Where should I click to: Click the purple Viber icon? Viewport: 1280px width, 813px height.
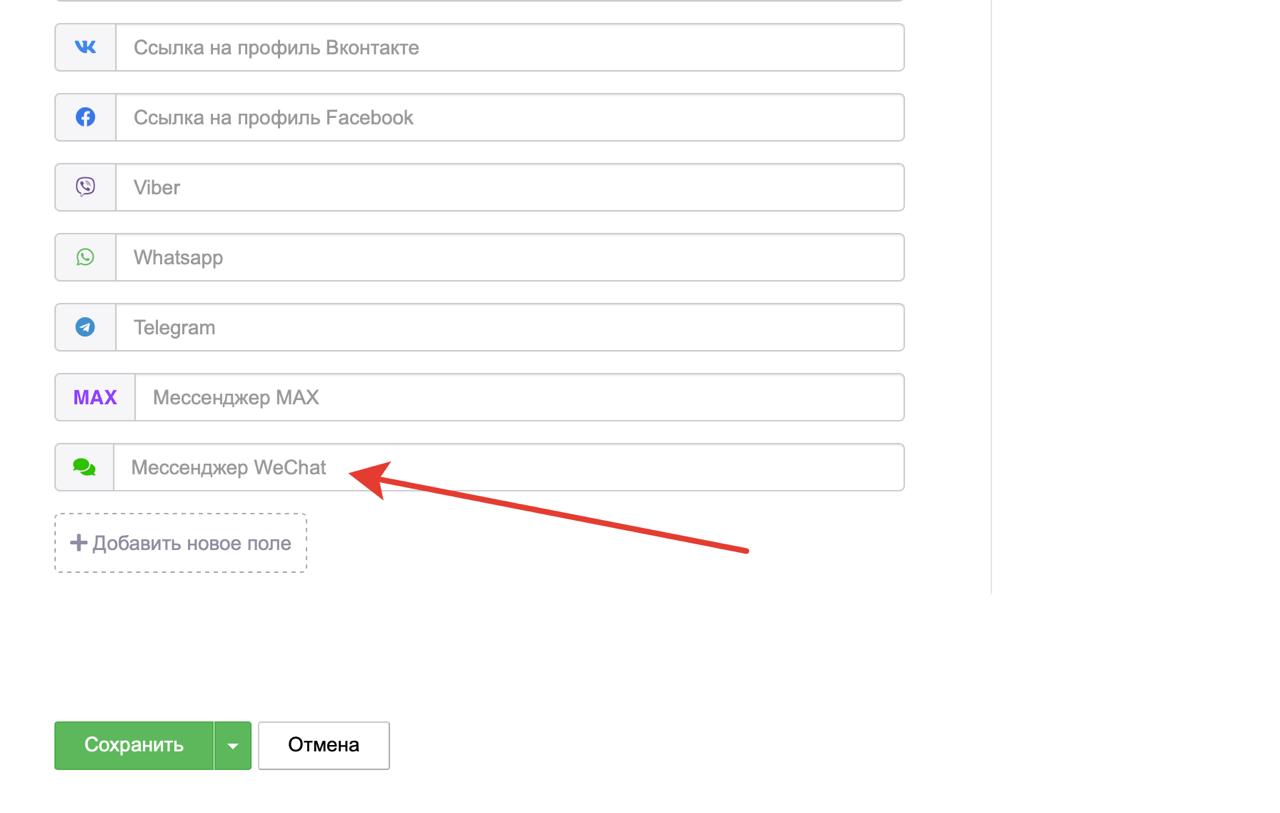click(x=85, y=187)
